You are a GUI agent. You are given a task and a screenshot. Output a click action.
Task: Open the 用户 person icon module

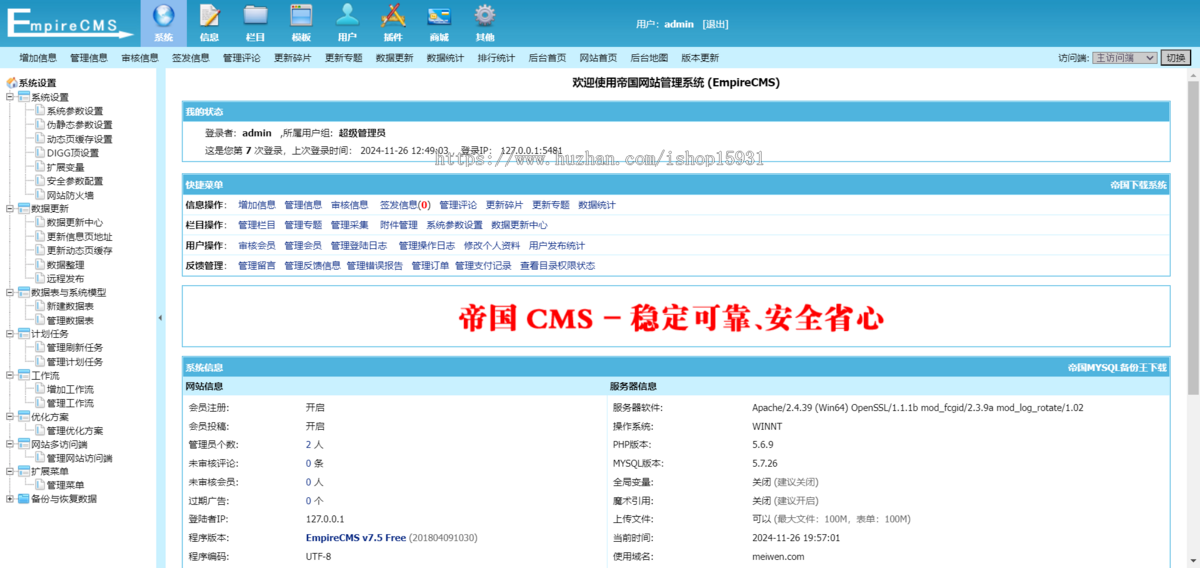(x=347, y=22)
